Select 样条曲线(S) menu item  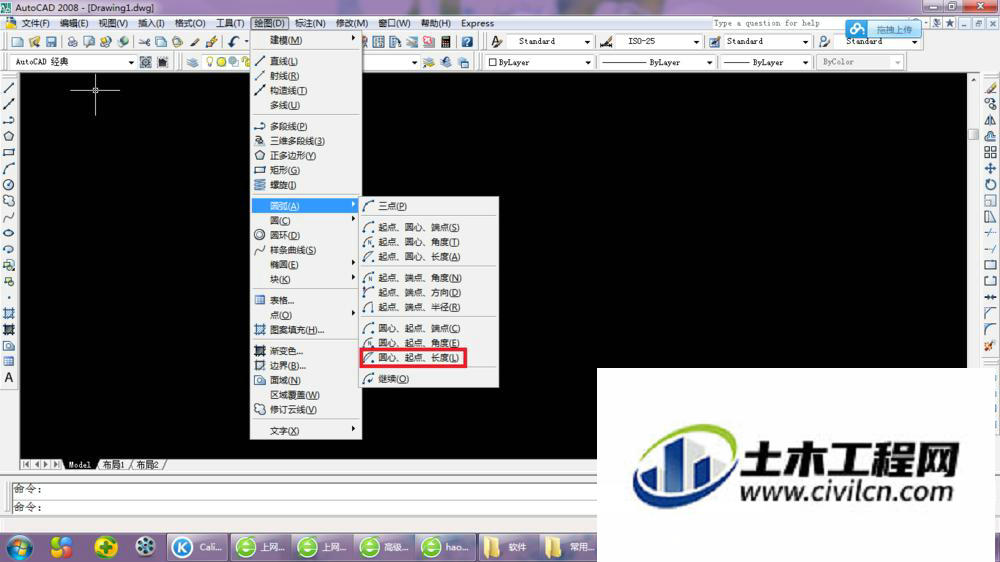point(306,250)
